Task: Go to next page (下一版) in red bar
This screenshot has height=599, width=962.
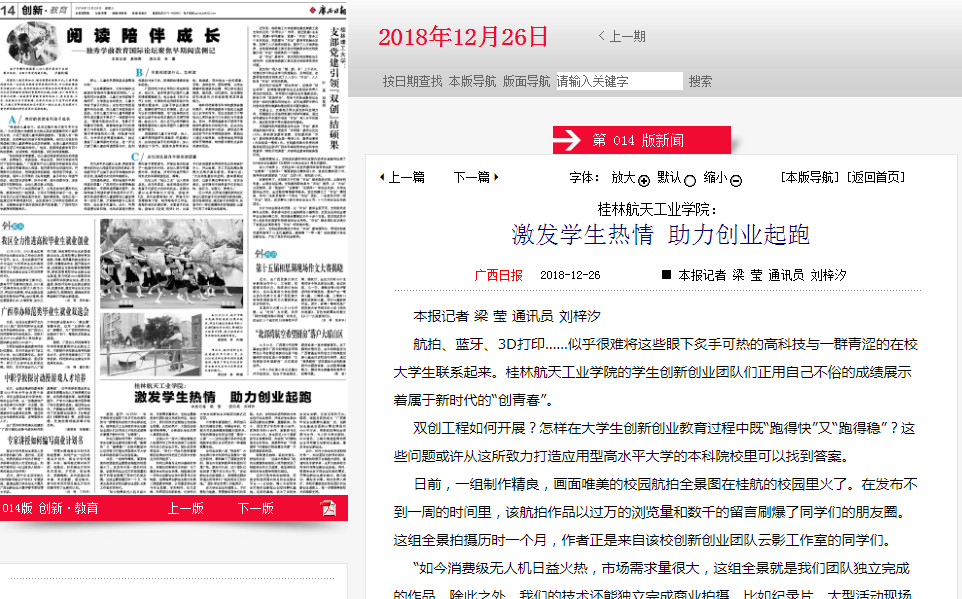Action: (255, 508)
